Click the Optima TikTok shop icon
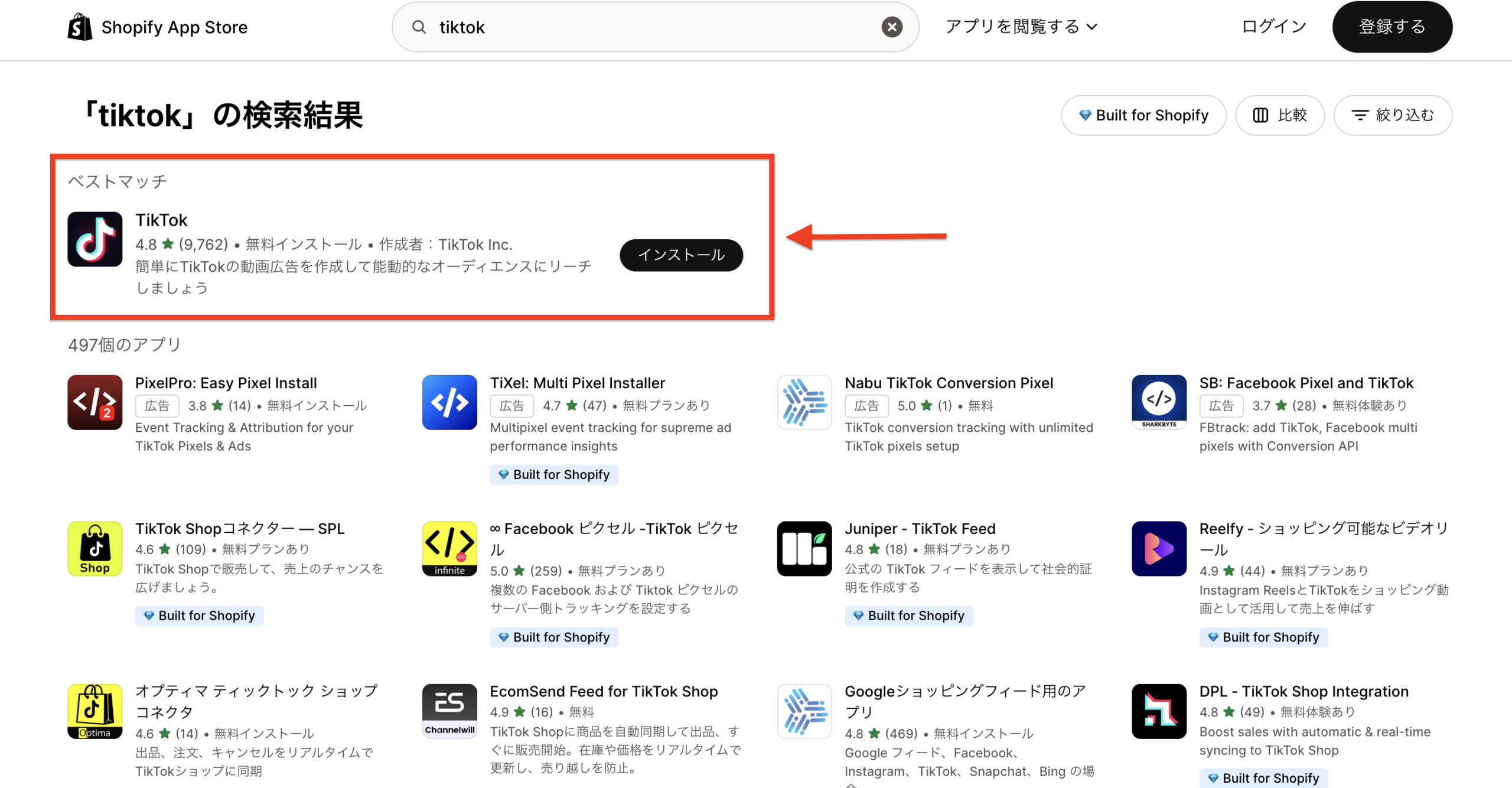Viewport: 1512px width, 788px height. [95, 712]
